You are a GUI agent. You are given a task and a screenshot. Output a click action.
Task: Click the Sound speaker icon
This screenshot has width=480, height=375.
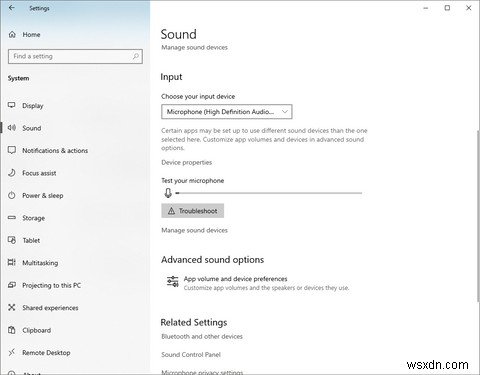12,128
